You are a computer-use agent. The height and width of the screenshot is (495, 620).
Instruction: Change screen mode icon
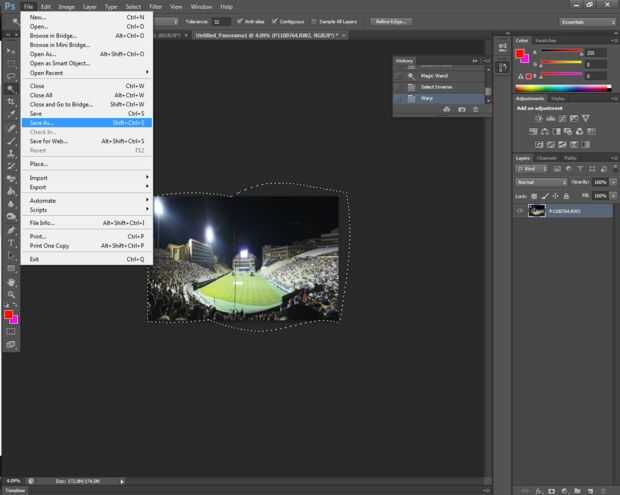tap(11, 345)
